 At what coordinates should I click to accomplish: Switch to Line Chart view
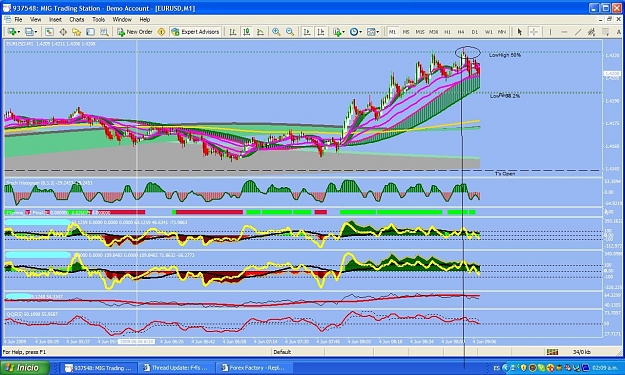pyautogui.click(x=260, y=32)
